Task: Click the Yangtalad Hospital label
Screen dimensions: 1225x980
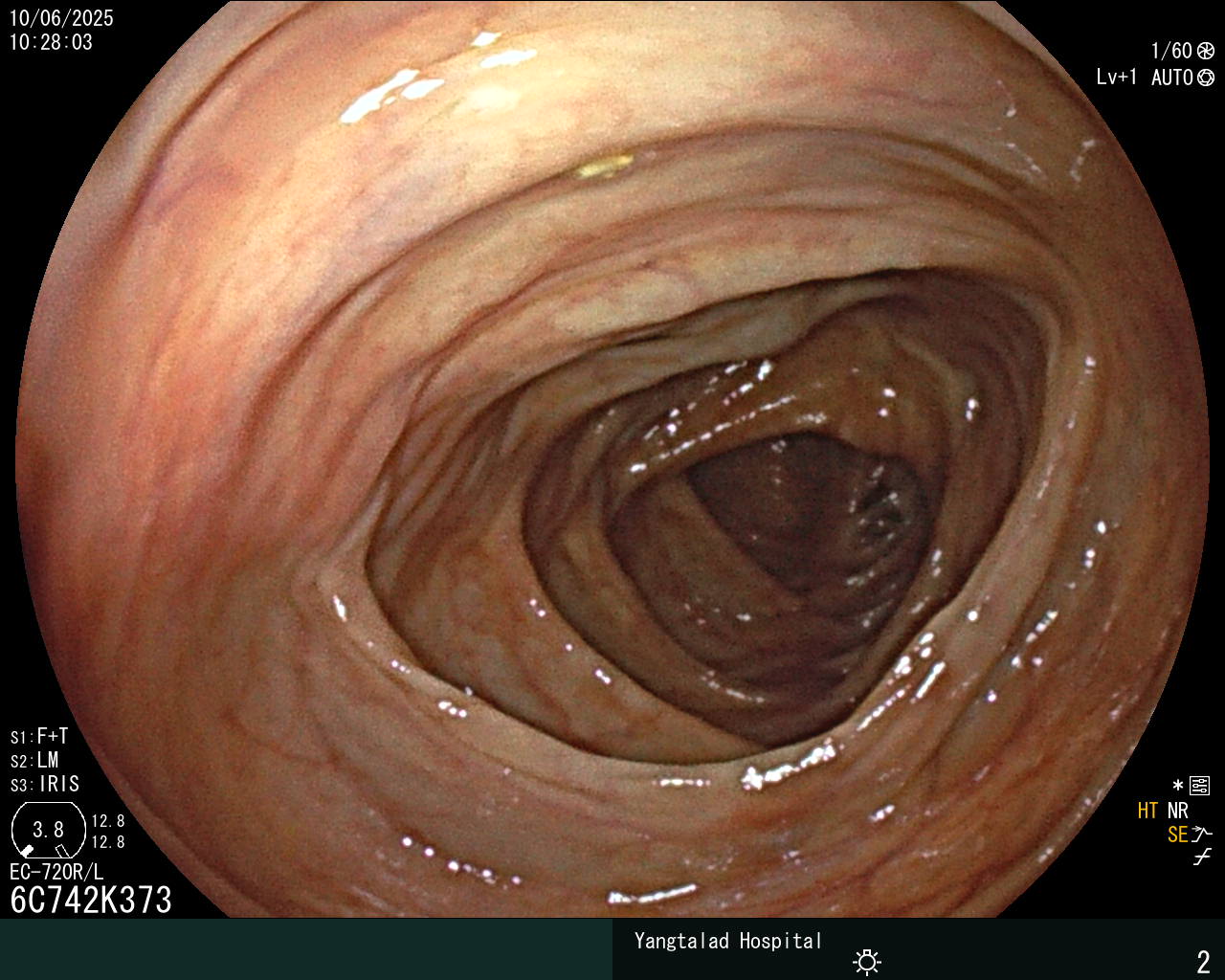Action: pos(728,942)
